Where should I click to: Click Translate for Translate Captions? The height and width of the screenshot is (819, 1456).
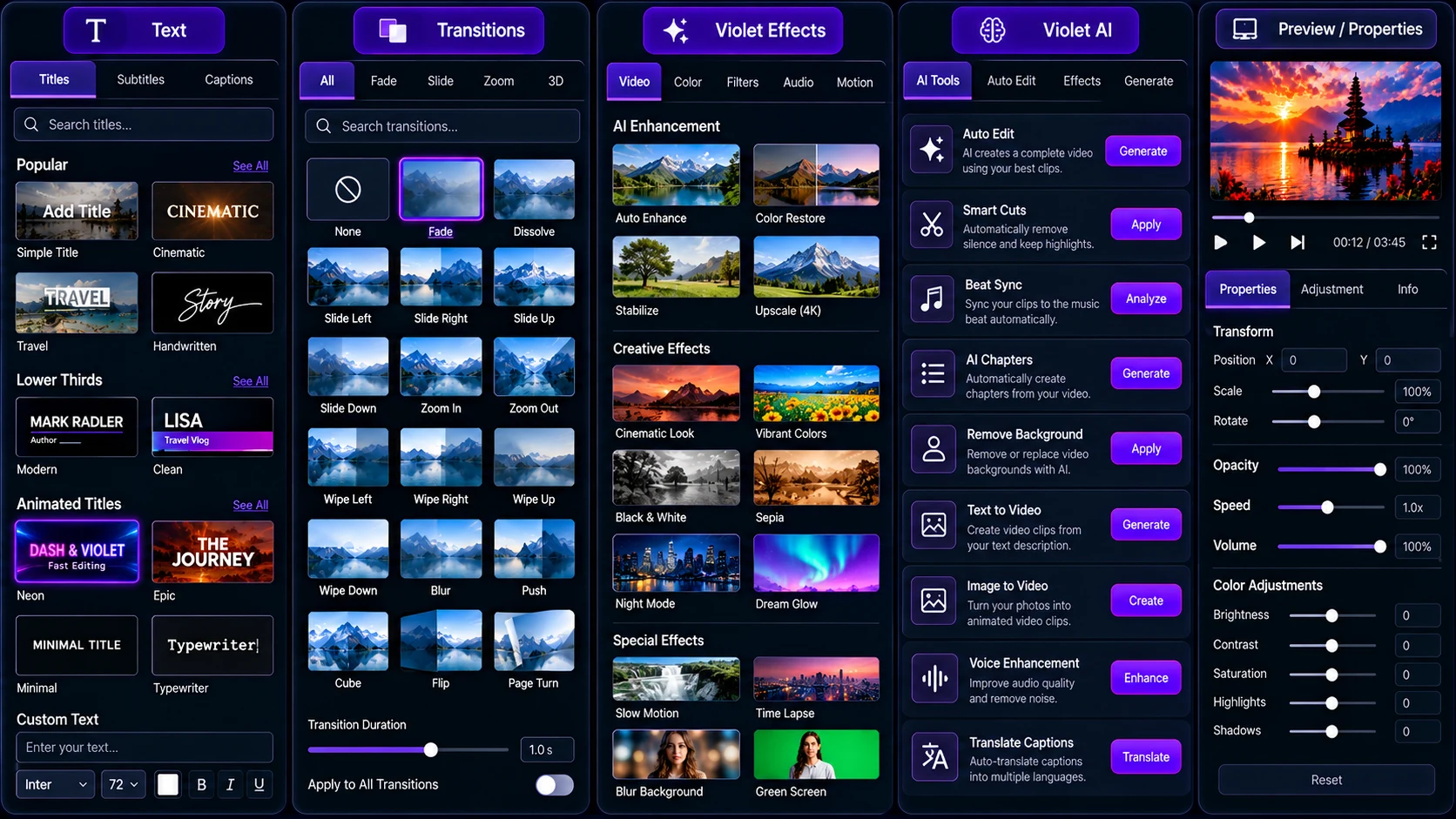click(x=1146, y=757)
